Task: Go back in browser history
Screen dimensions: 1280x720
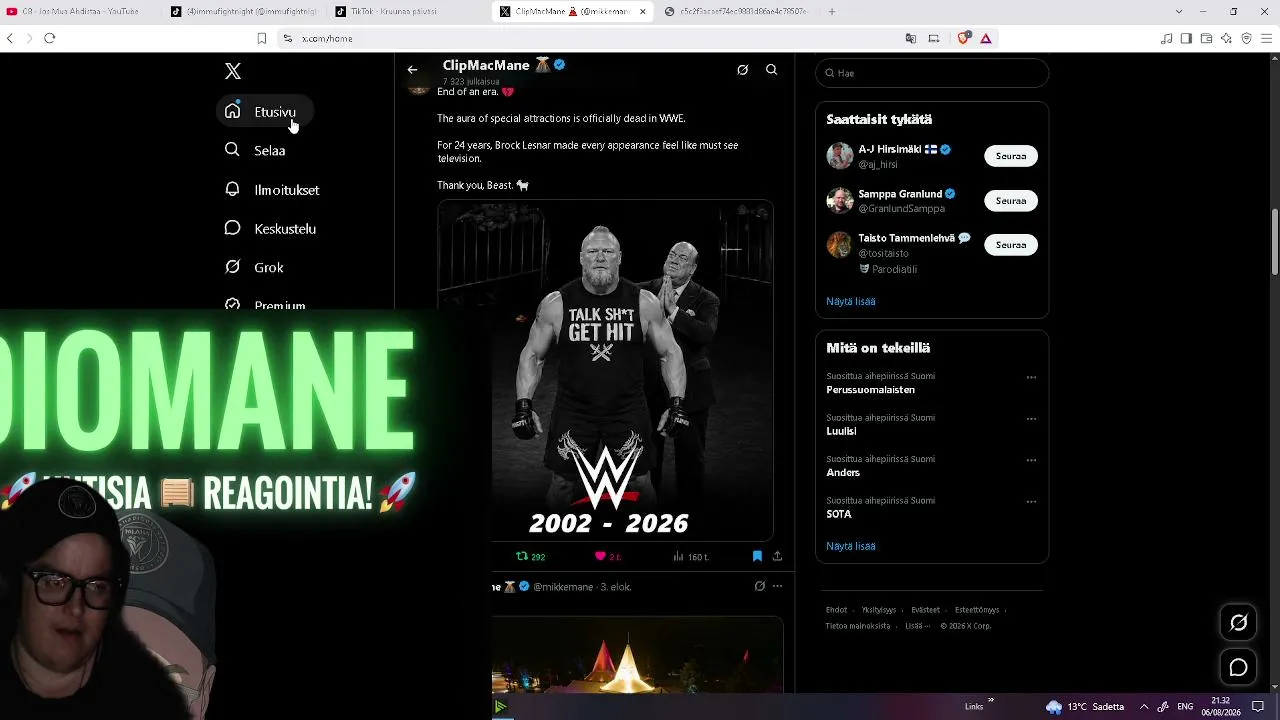Action: (x=10, y=38)
